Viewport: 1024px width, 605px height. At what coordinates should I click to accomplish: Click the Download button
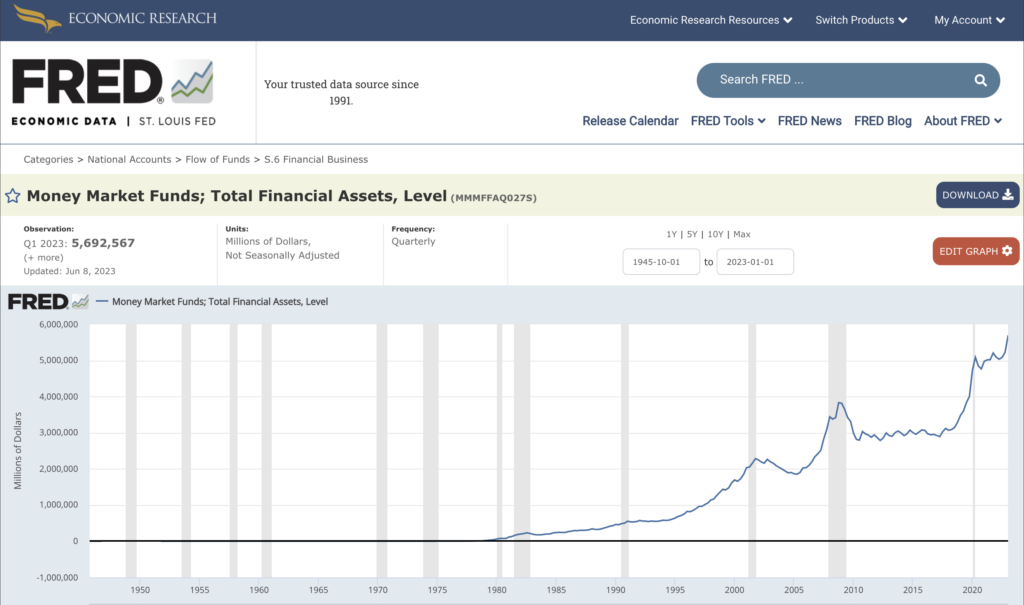(x=978, y=195)
